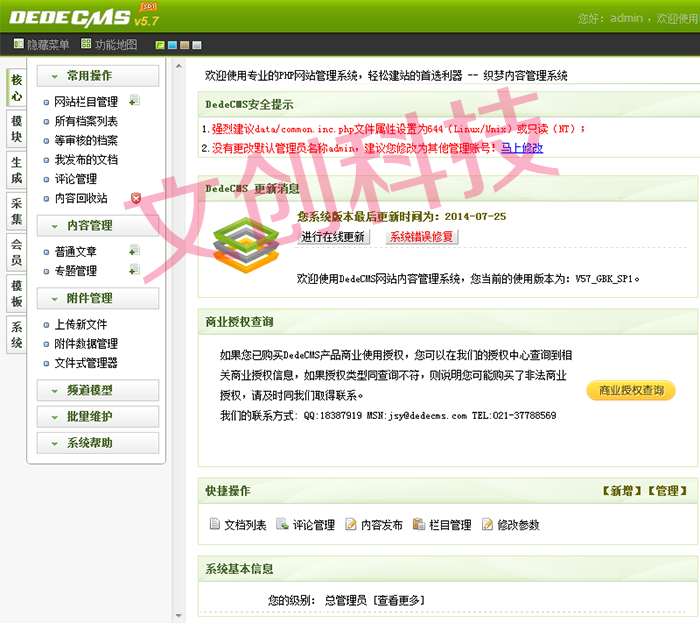700x623 pixels.
Task: Open 网站栏目管理 menu item
Action: [x=86, y=102]
